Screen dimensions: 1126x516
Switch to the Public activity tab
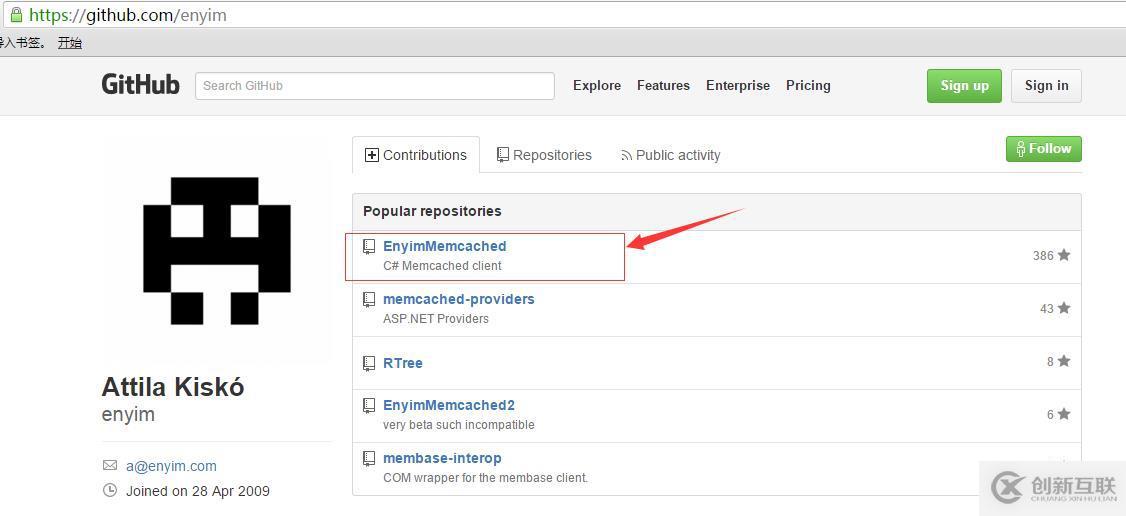pyautogui.click(x=671, y=155)
